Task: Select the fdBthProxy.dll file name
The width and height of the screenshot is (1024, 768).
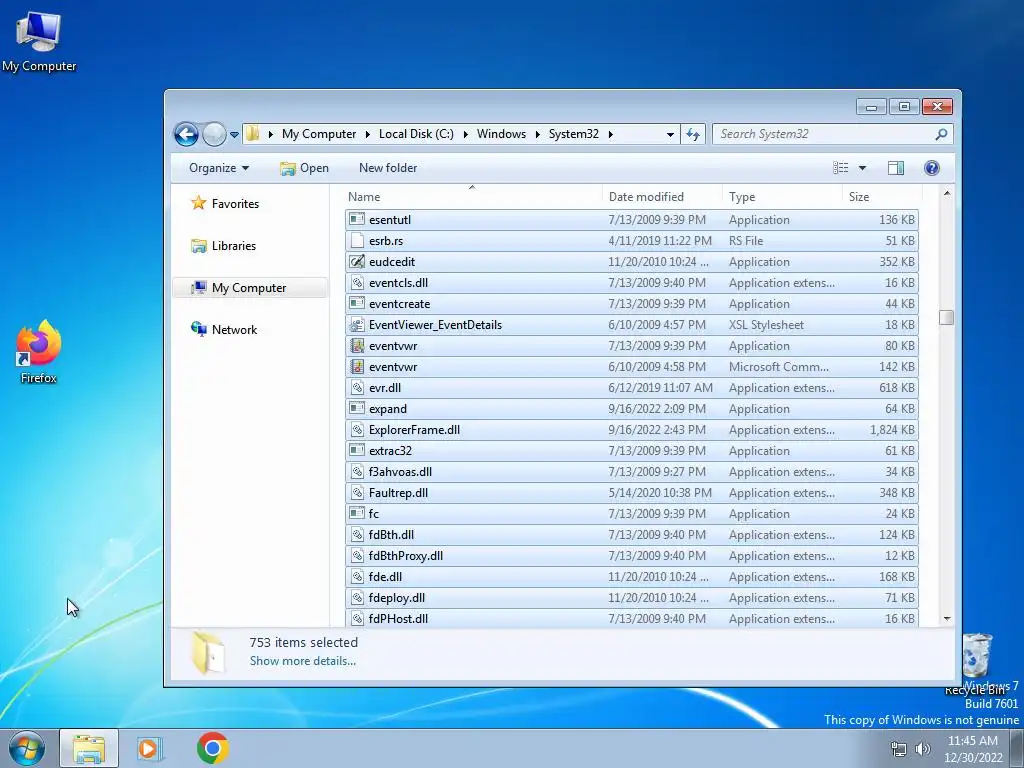Action: (406, 556)
